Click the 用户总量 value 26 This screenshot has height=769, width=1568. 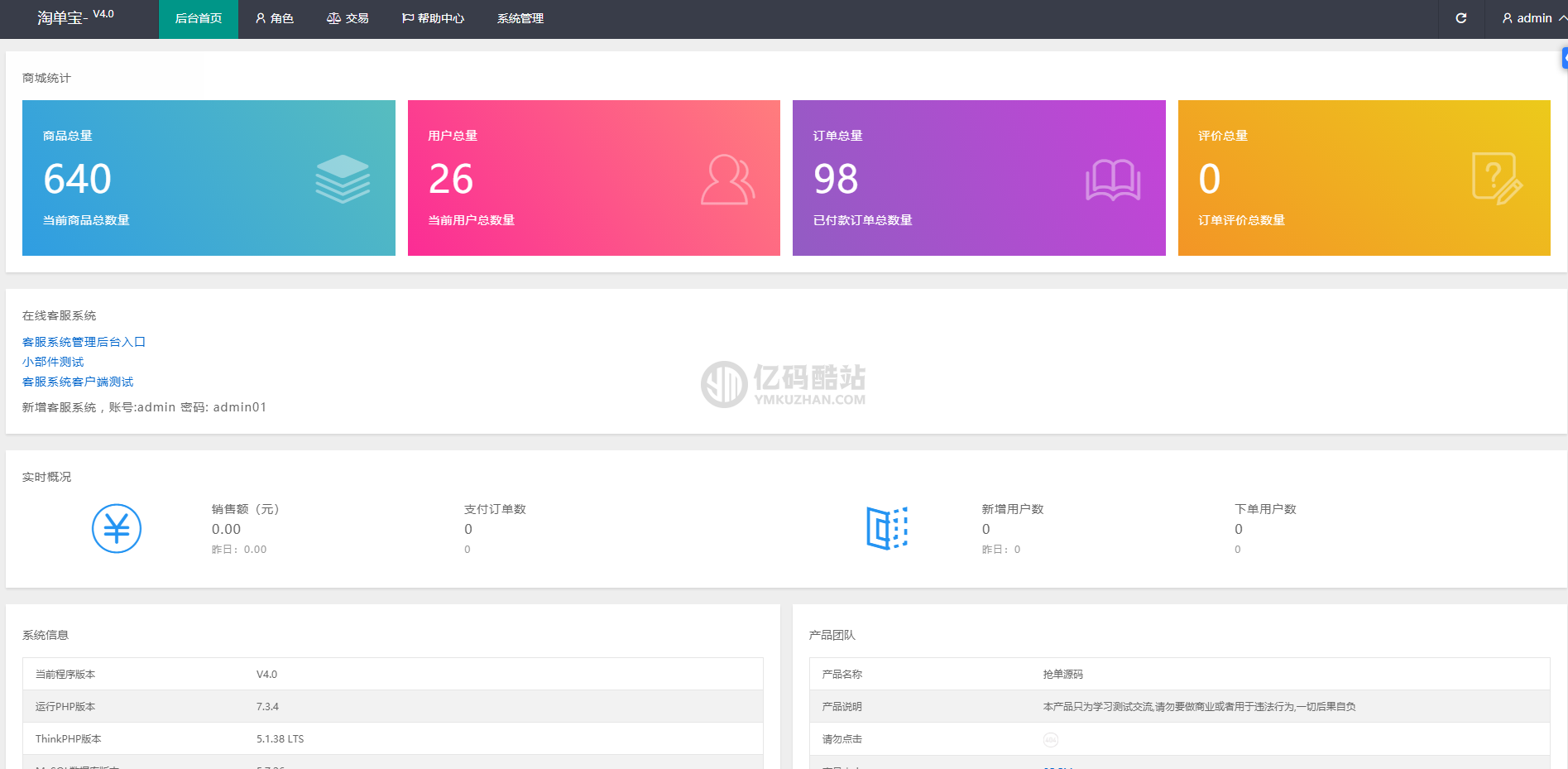coord(451,179)
